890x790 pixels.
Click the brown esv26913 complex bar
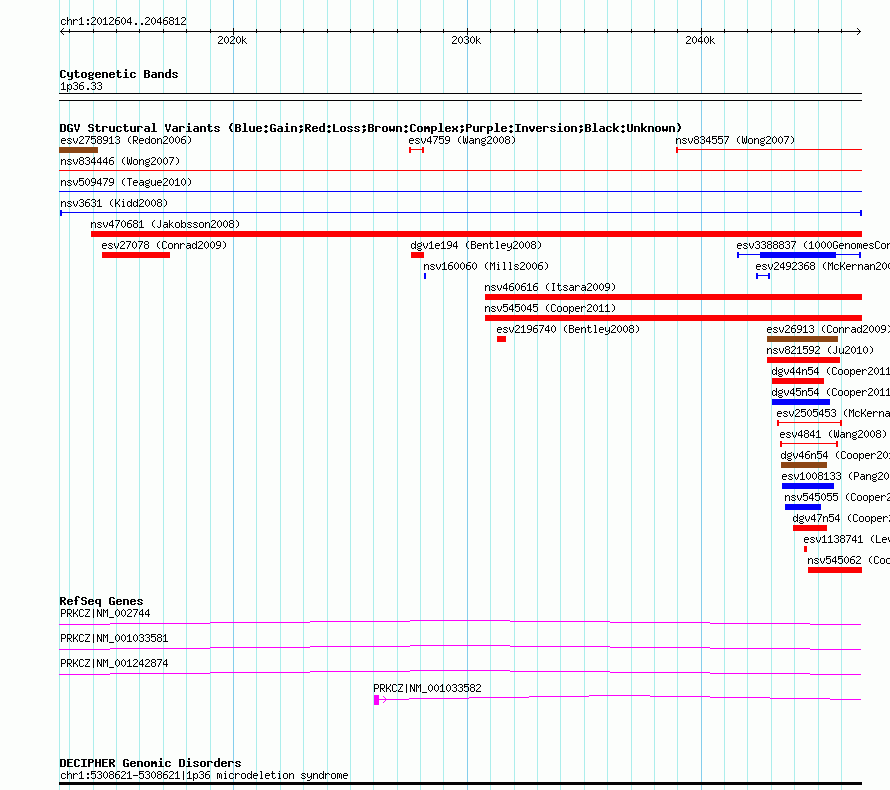[802, 339]
